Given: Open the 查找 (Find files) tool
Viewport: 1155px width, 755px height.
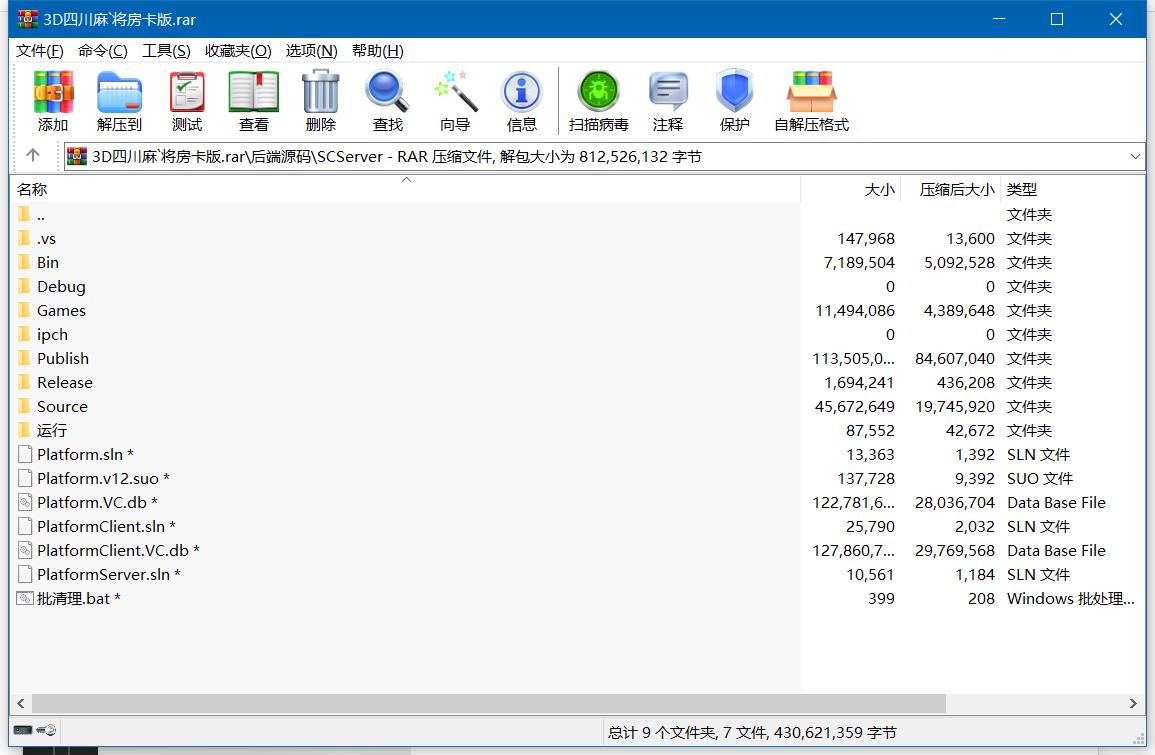Looking at the screenshot, I should click(387, 99).
